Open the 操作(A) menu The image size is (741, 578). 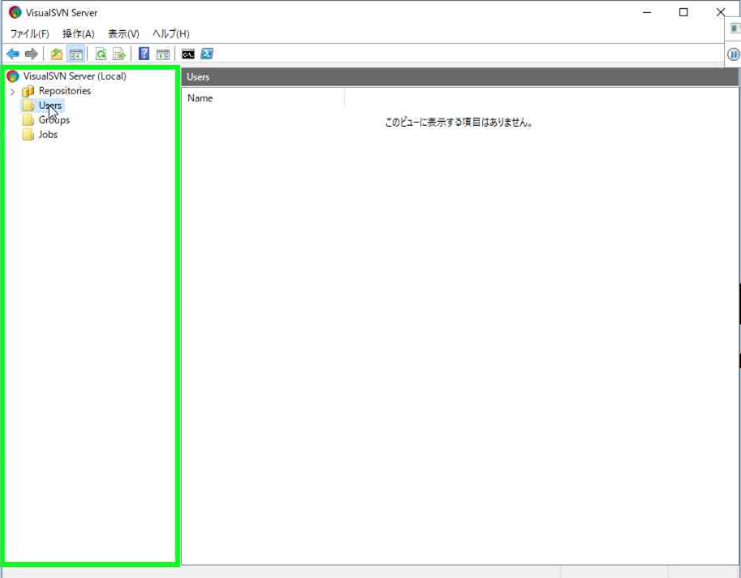tap(78, 34)
